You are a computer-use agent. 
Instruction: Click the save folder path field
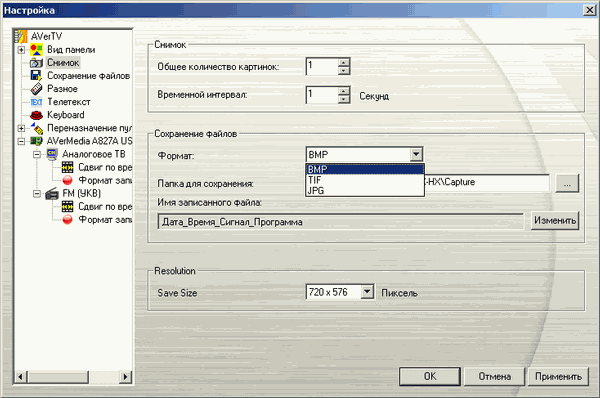(487, 183)
